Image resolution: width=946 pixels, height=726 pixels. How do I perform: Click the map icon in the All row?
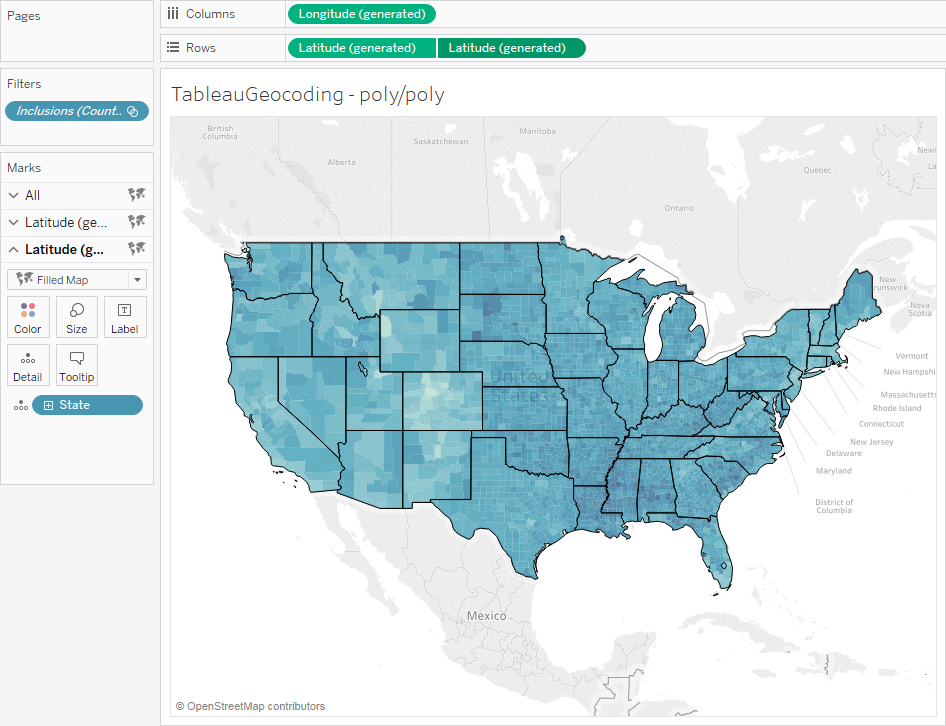click(x=137, y=195)
